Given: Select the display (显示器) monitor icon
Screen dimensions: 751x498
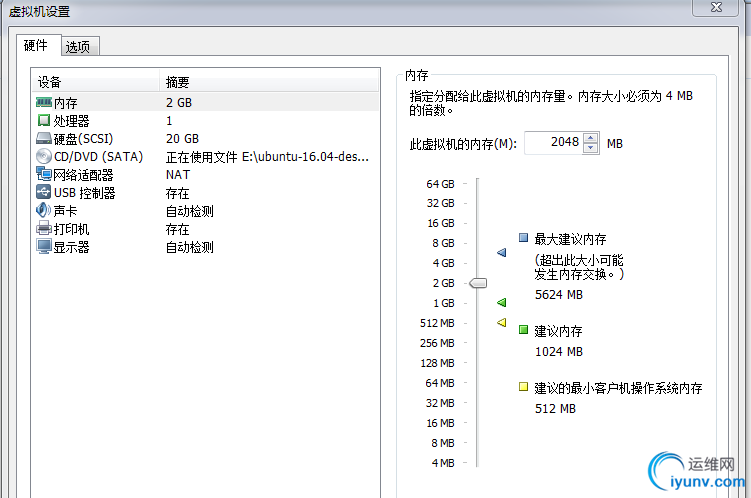Looking at the screenshot, I should [x=44, y=247].
